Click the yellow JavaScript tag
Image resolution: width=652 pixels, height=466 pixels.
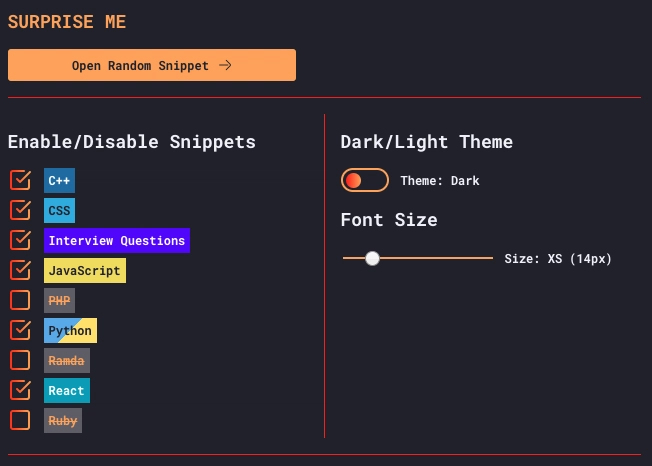(x=85, y=271)
